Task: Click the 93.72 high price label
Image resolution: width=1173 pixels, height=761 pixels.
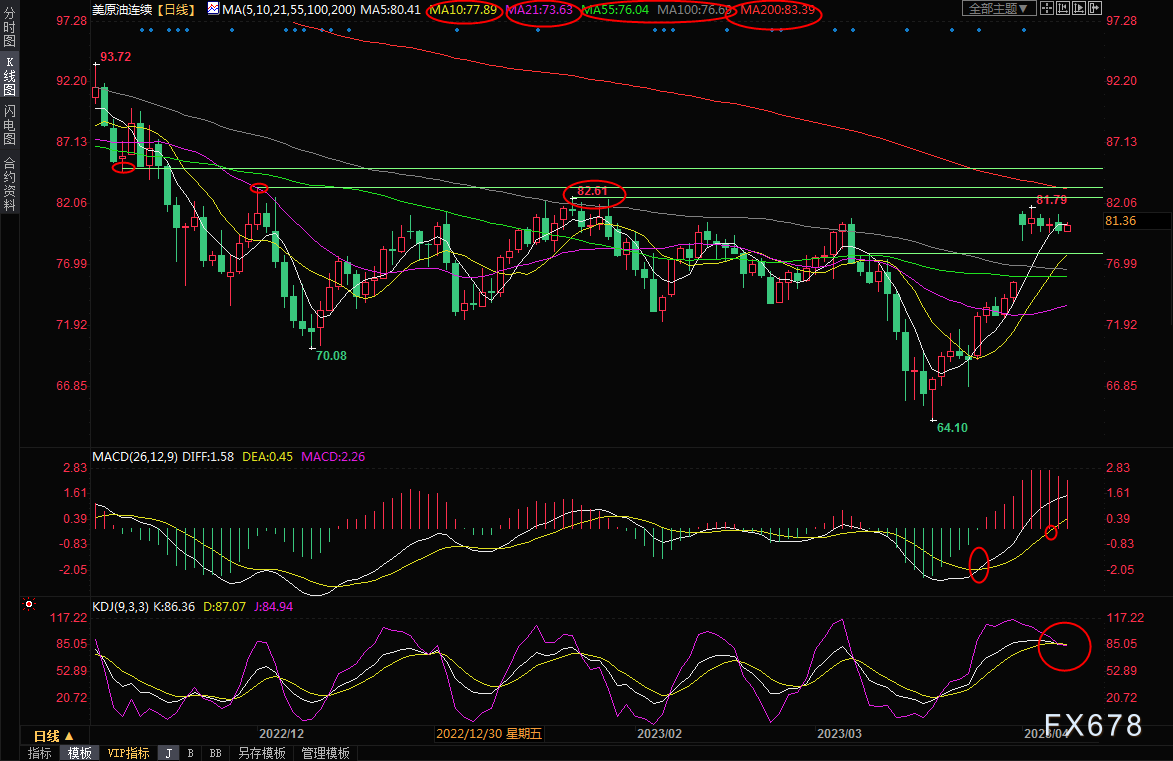Action: (116, 57)
